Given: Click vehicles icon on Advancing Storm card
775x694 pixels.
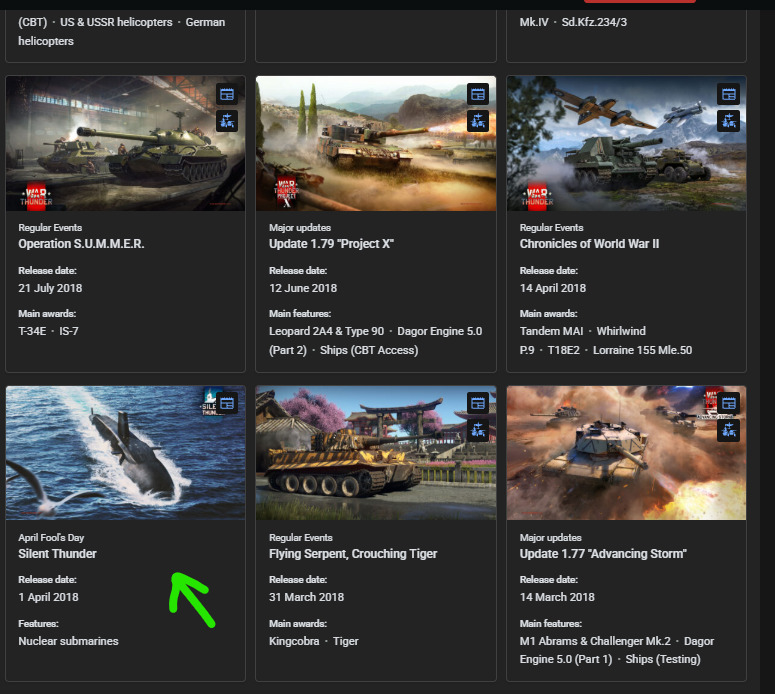Looking at the screenshot, I should coord(729,430).
